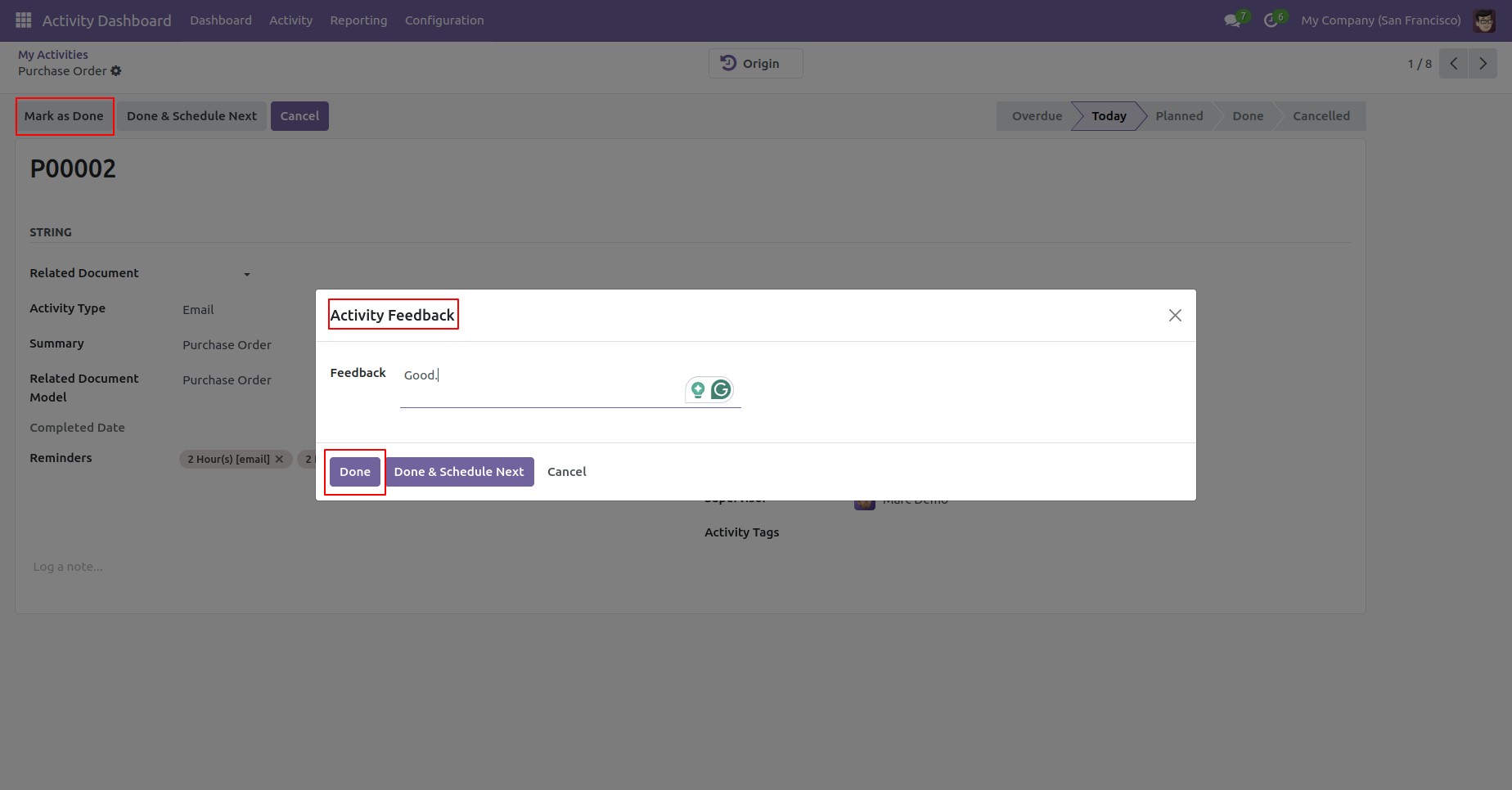Image resolution: width=1512 pixels, height=790 pixels.
Task: Click the Email activity type value
Action: point(198,310)
